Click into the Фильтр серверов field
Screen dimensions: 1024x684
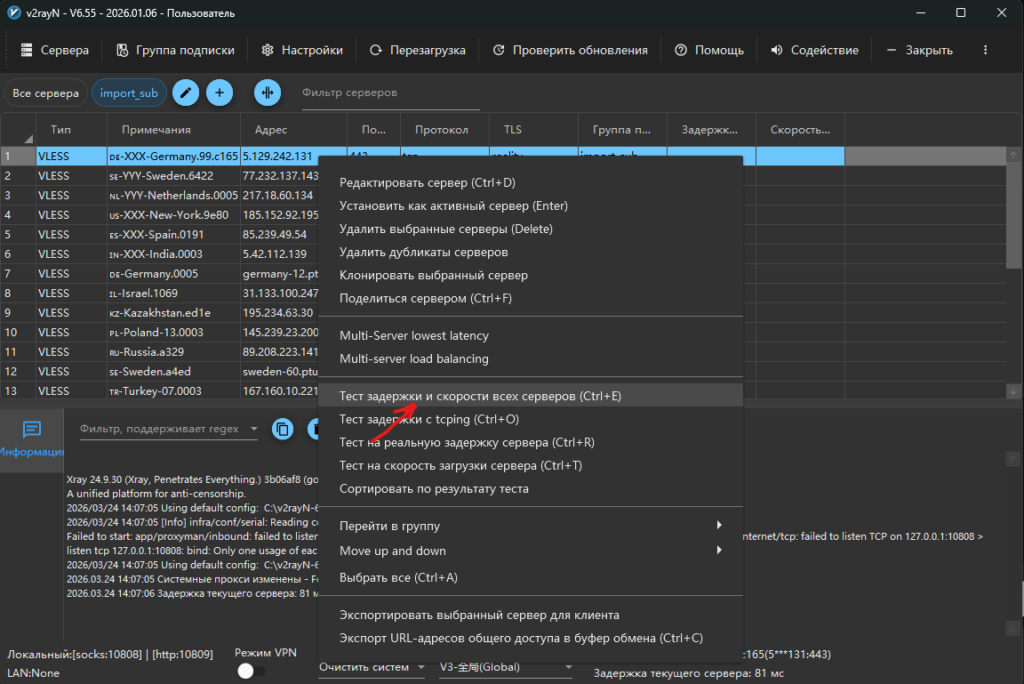[390, 93]
